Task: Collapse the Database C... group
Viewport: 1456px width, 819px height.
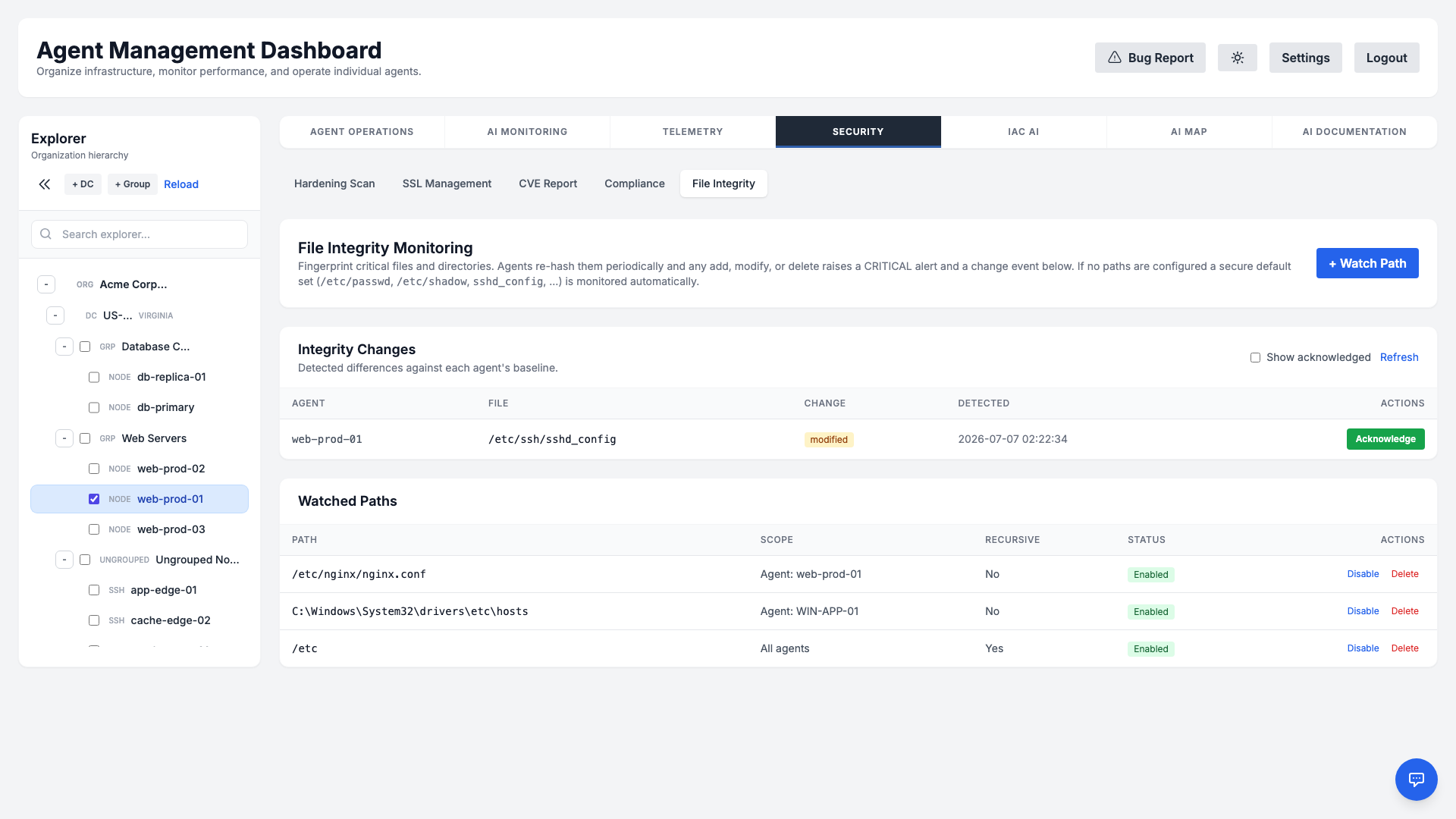Action: click(64, 347)
